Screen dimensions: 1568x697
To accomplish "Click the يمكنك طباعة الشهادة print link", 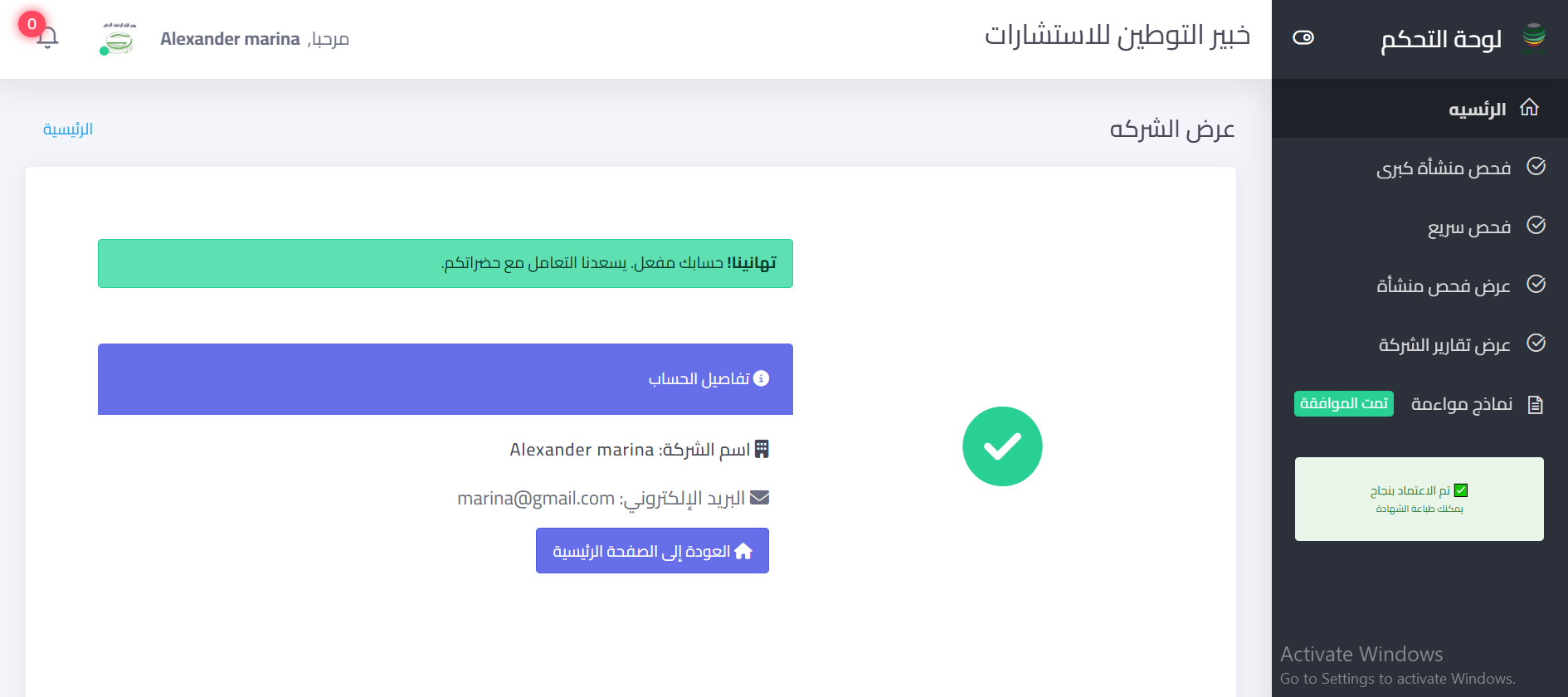I will click(1419, 509).
